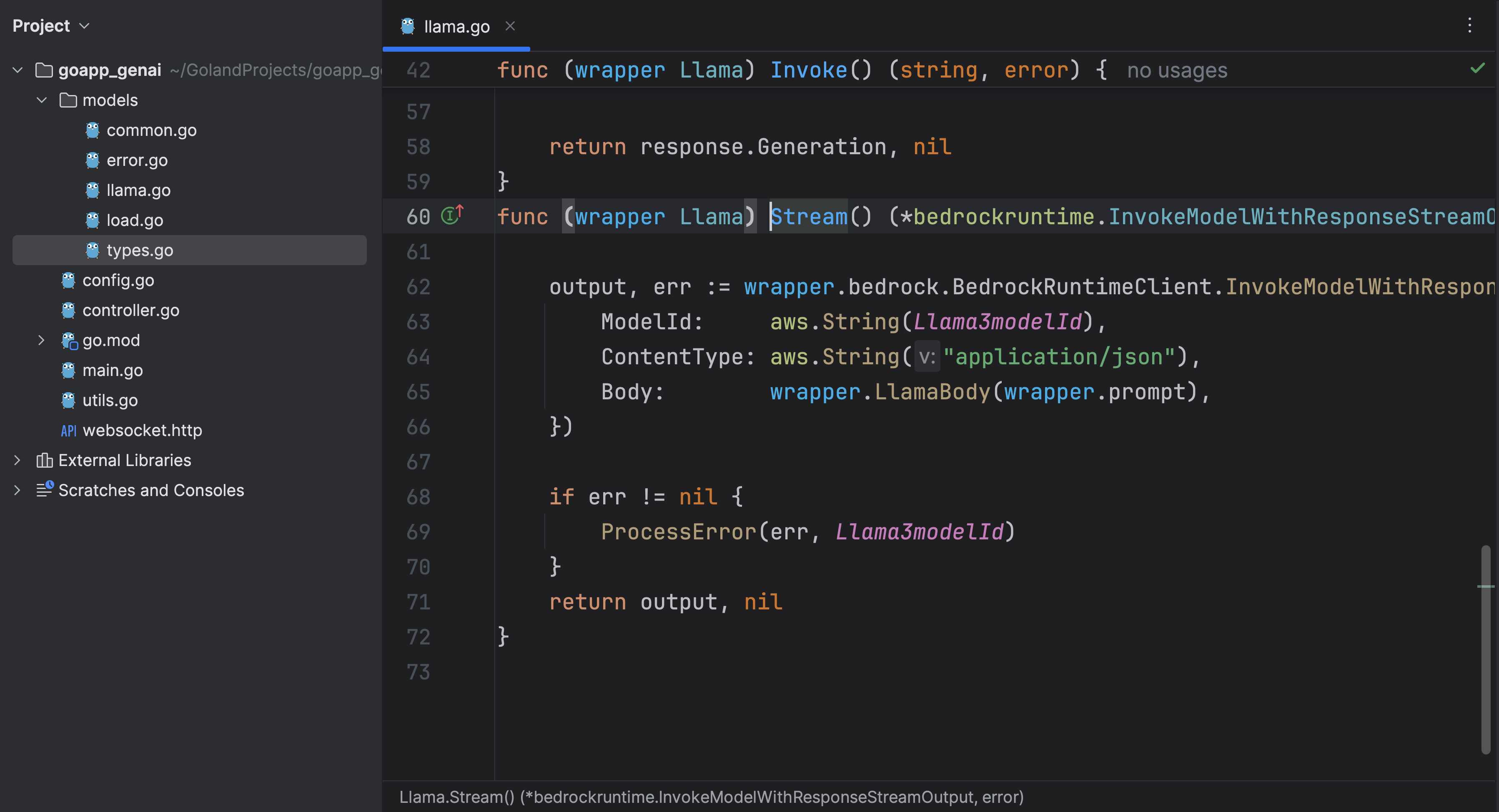Open the editor tabs kebab menu
Screen dimensions: 1499x812
click(1469, 25)
